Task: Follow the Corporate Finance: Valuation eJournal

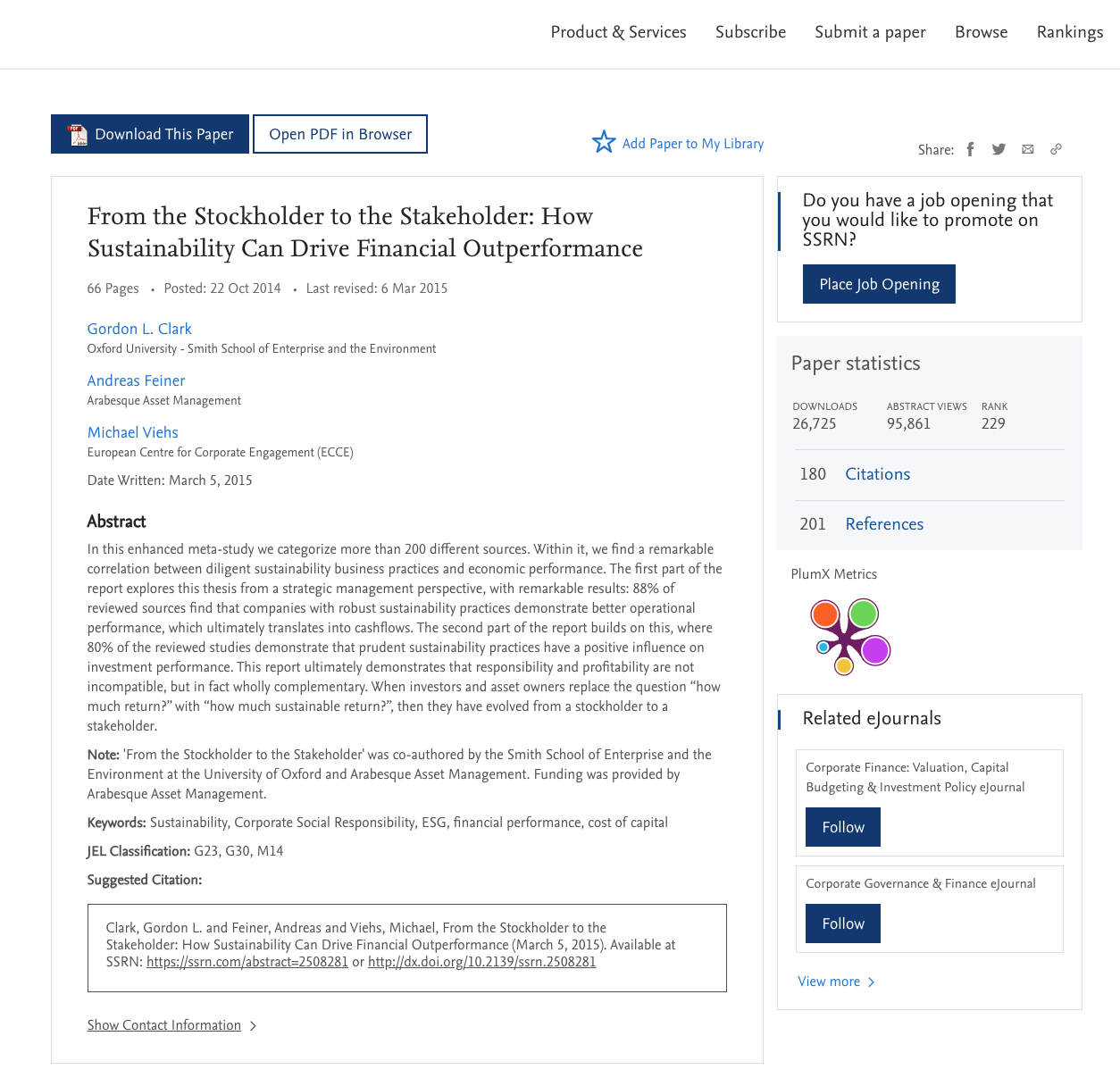Action: [x=842, y=827]
